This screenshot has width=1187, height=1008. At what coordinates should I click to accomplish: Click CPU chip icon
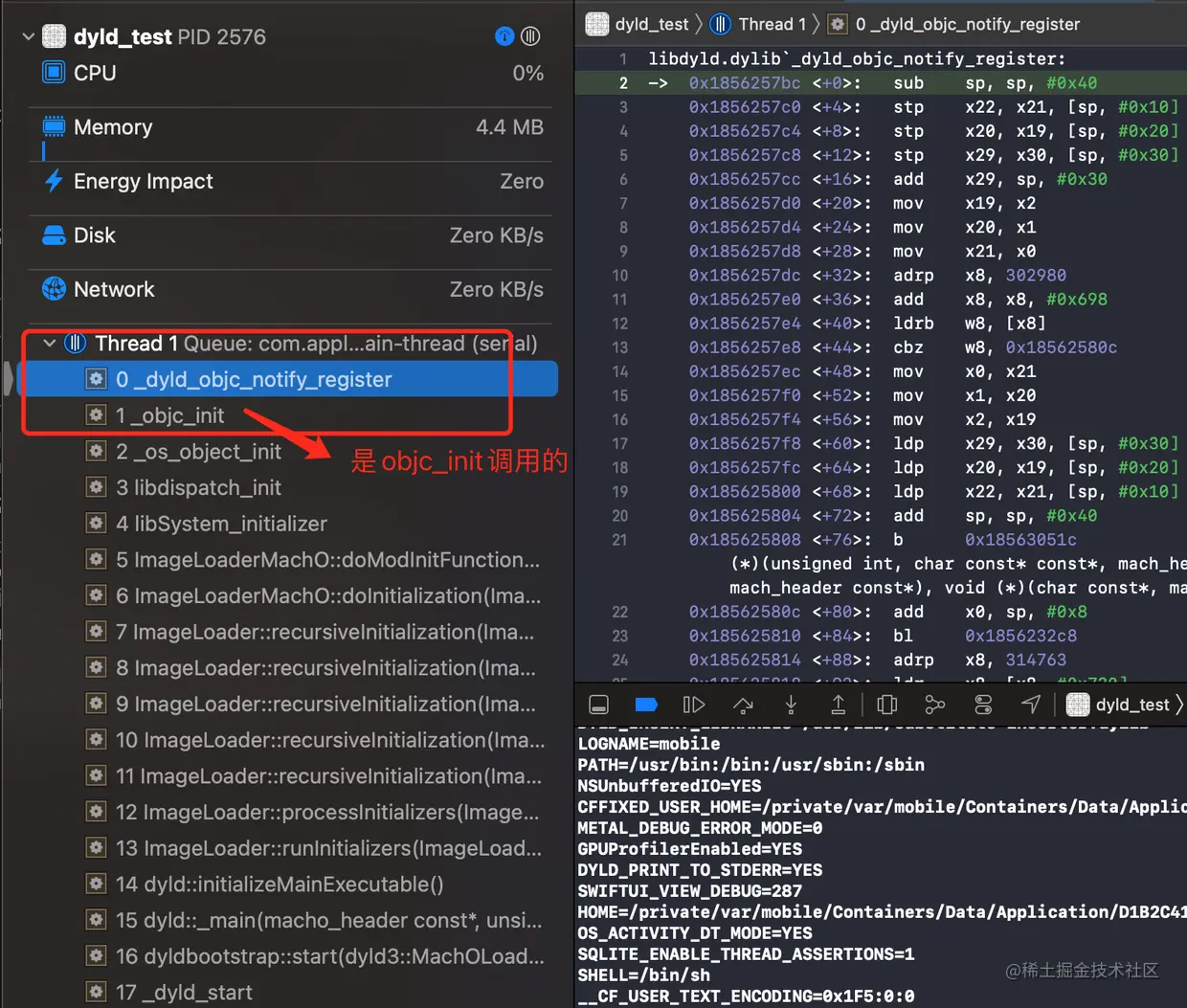coord(55,73)
